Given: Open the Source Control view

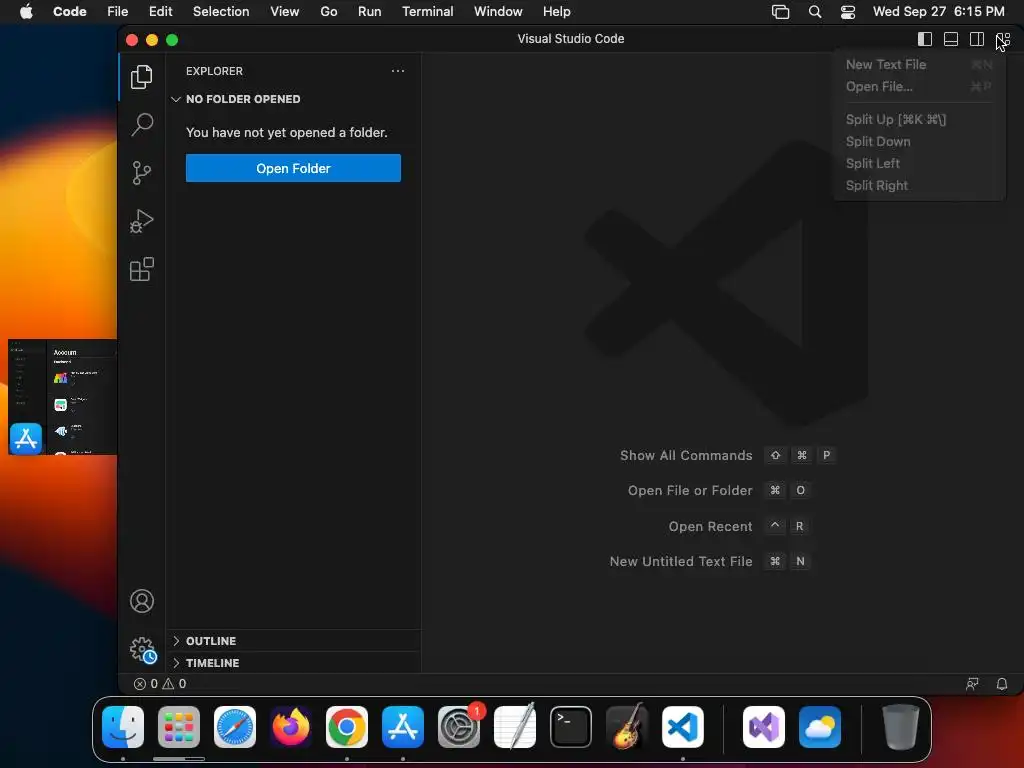Looking at the screenshot, I should coord(142,173).
